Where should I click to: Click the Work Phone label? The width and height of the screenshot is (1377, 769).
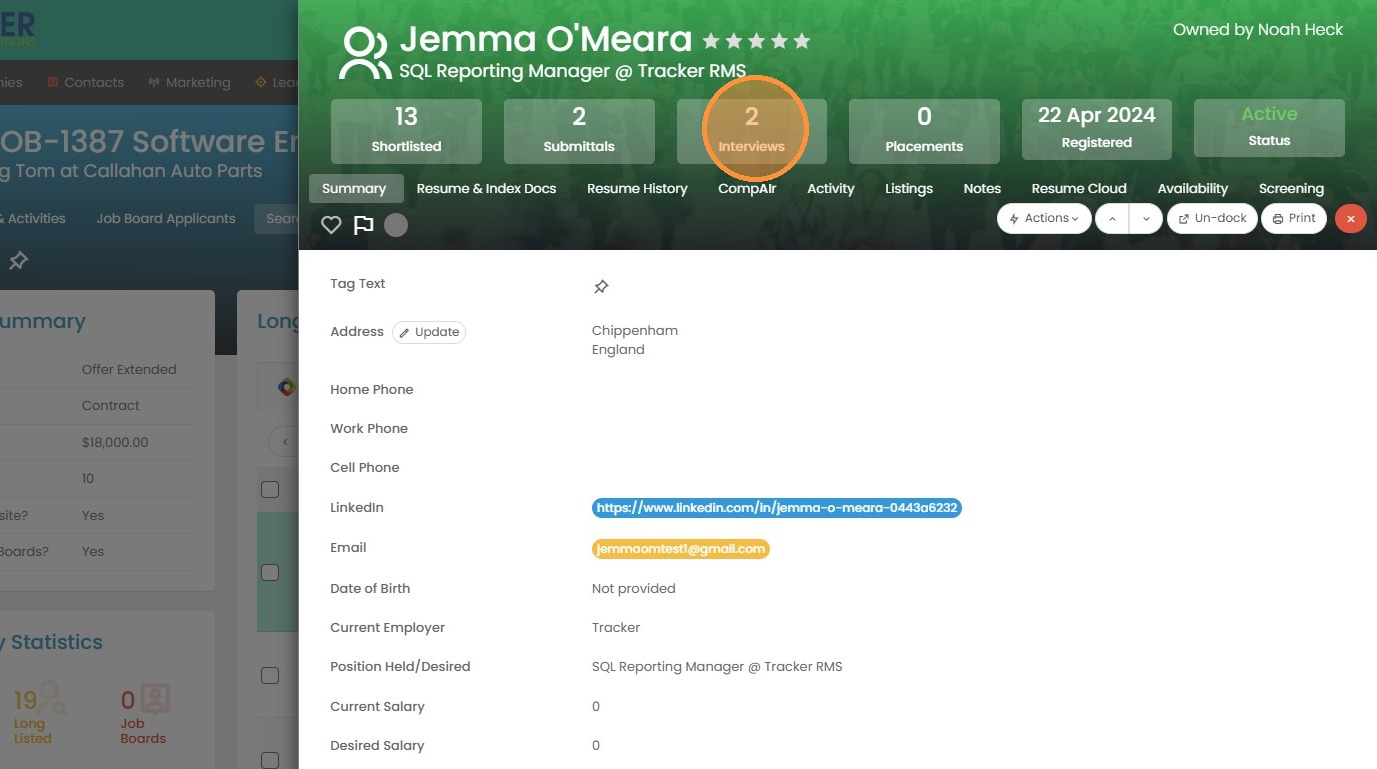(369, 429)
